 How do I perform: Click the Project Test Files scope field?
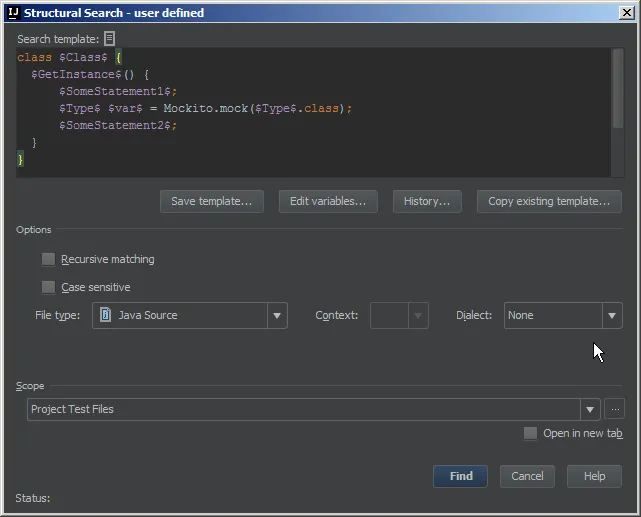coord(314,410)
